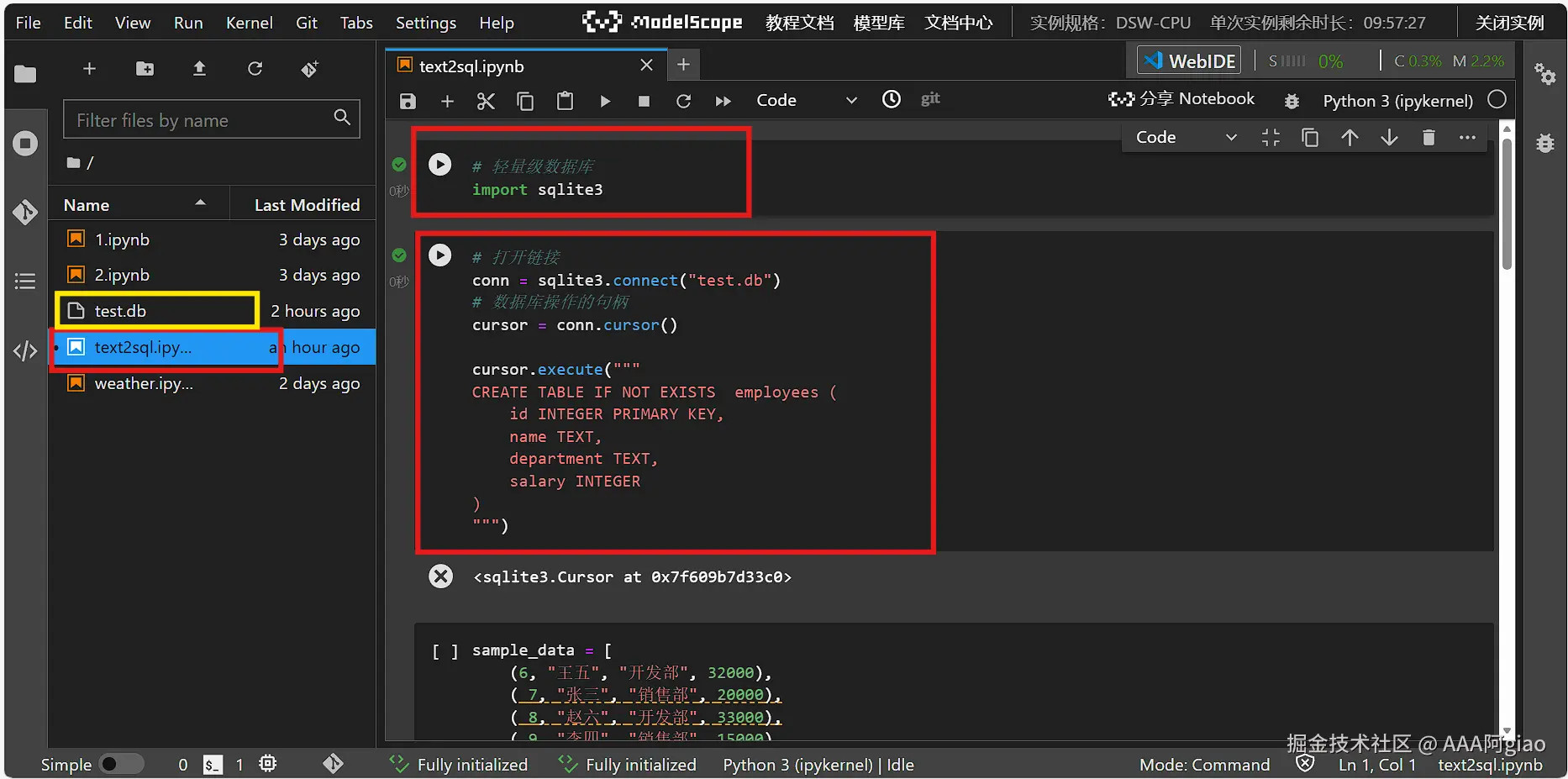Interrupt the kernel with the stop icon
1568x779 pixels.
tap(644, 101)
